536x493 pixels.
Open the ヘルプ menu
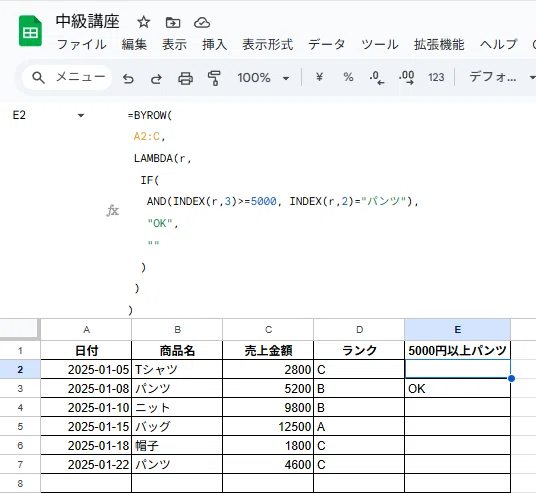[498, 44]
